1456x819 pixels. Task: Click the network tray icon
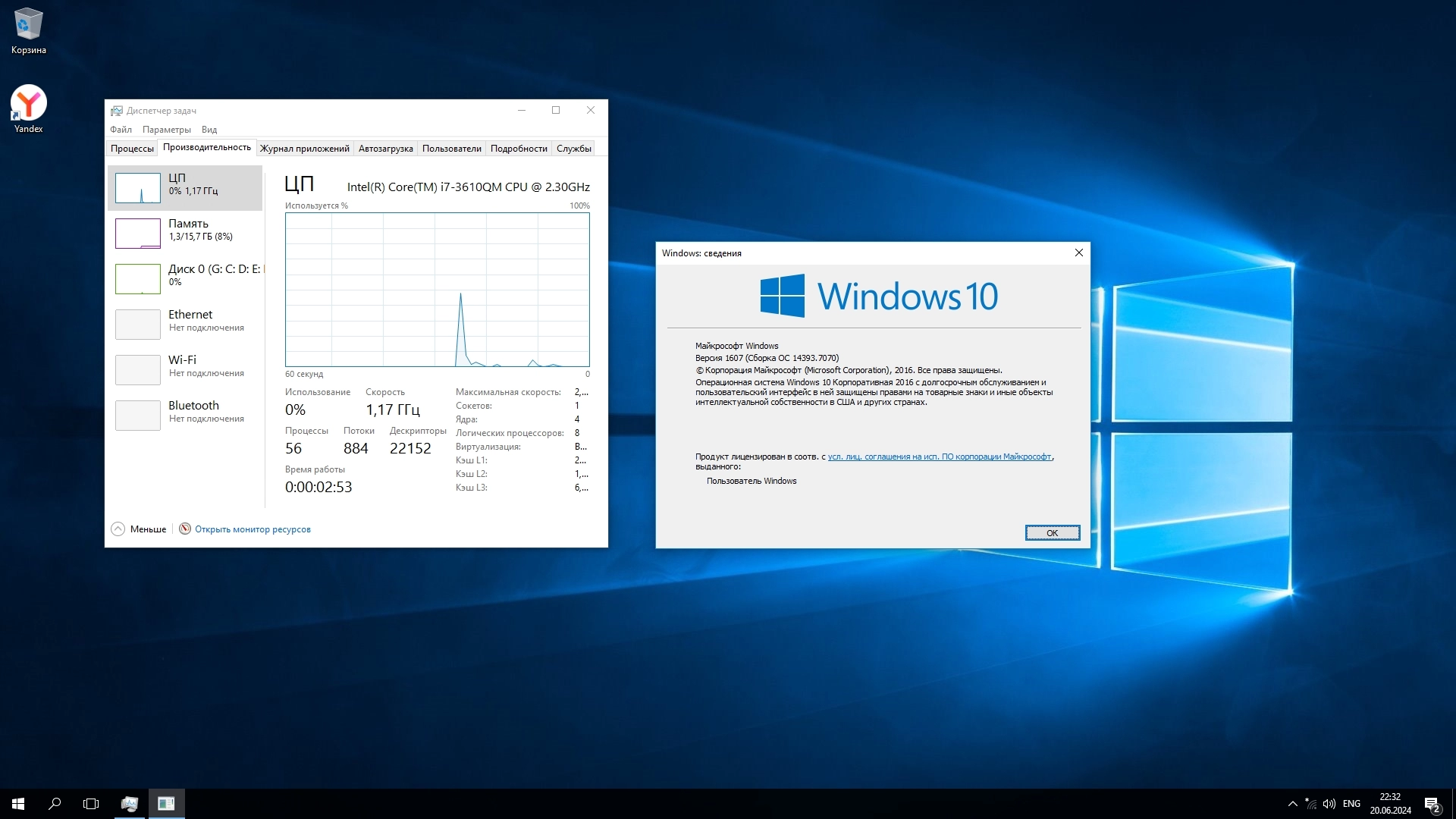pos(1310,804)
